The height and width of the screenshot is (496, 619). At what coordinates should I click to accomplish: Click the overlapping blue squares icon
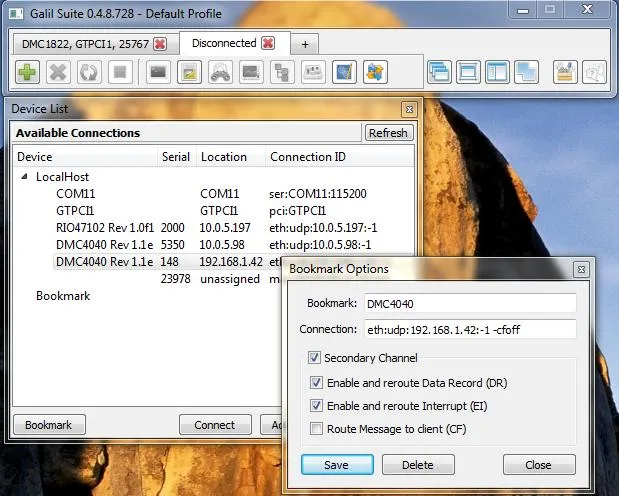[x=527, y=72]
